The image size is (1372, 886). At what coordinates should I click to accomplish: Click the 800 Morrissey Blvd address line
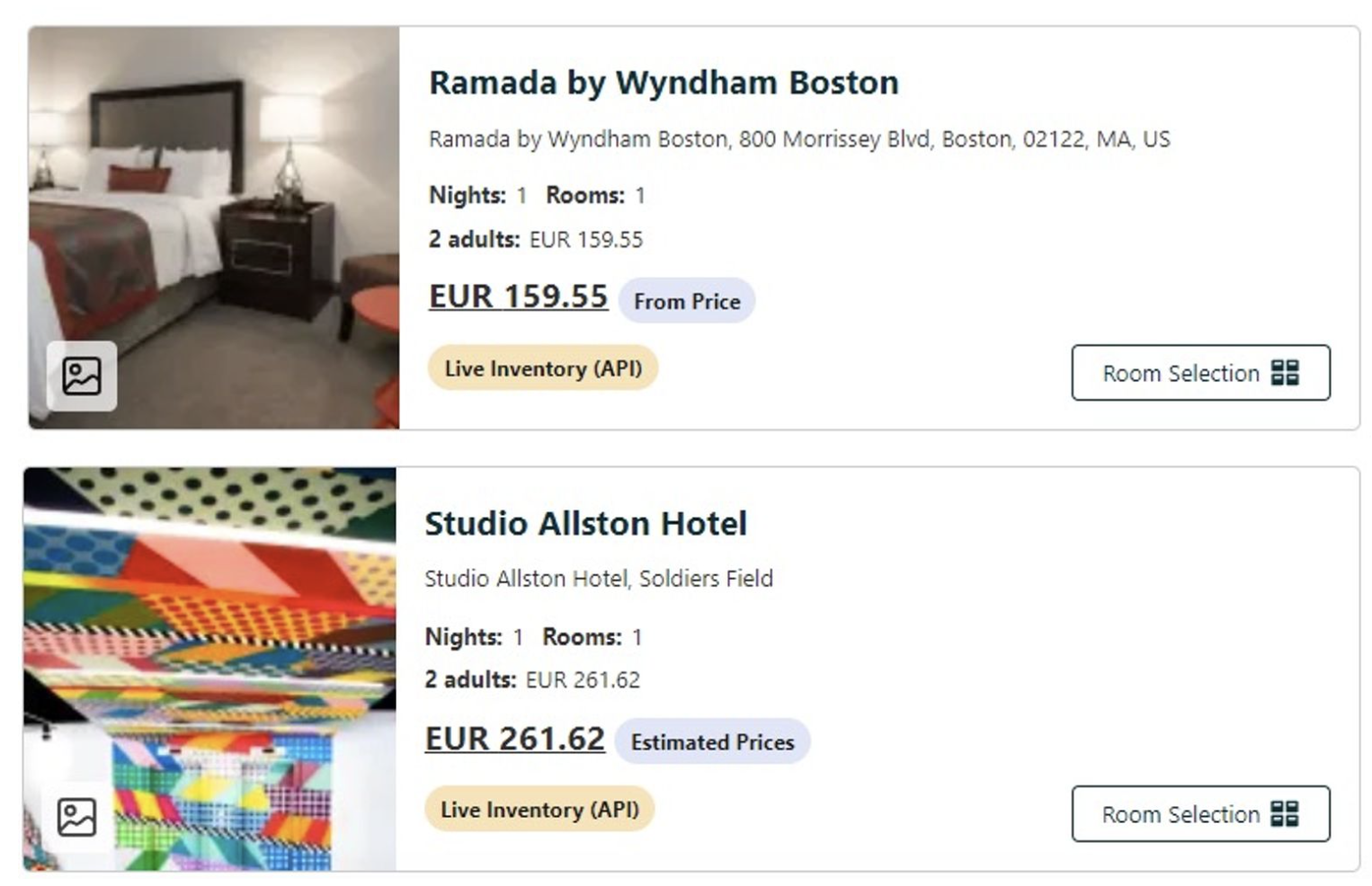(x=798, y=139)
